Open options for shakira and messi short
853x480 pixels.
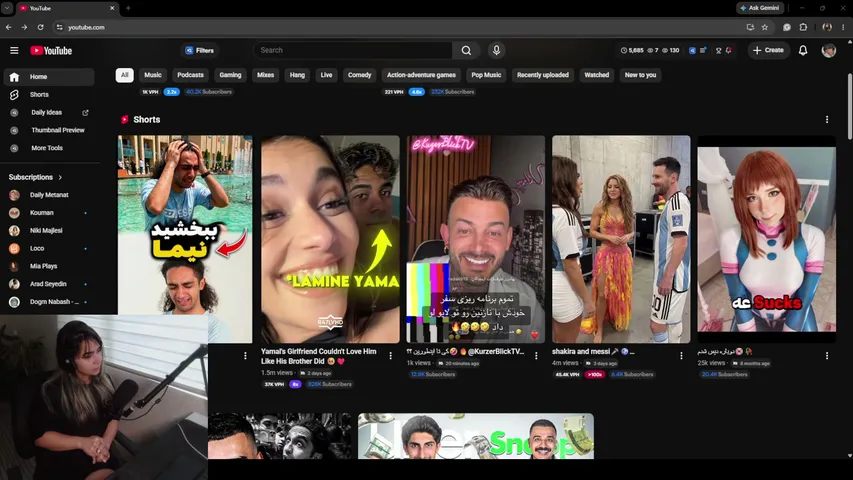(681, 355)
